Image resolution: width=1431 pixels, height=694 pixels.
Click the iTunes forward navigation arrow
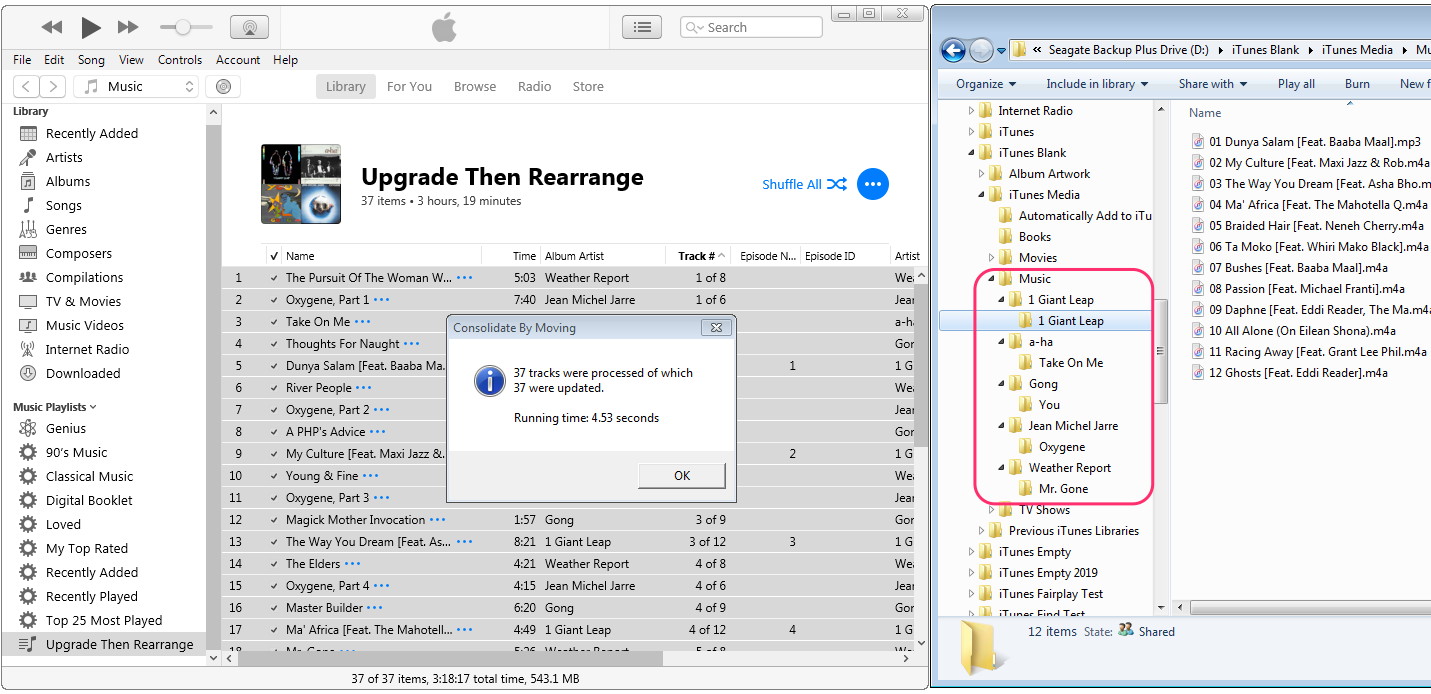[53, 87]
